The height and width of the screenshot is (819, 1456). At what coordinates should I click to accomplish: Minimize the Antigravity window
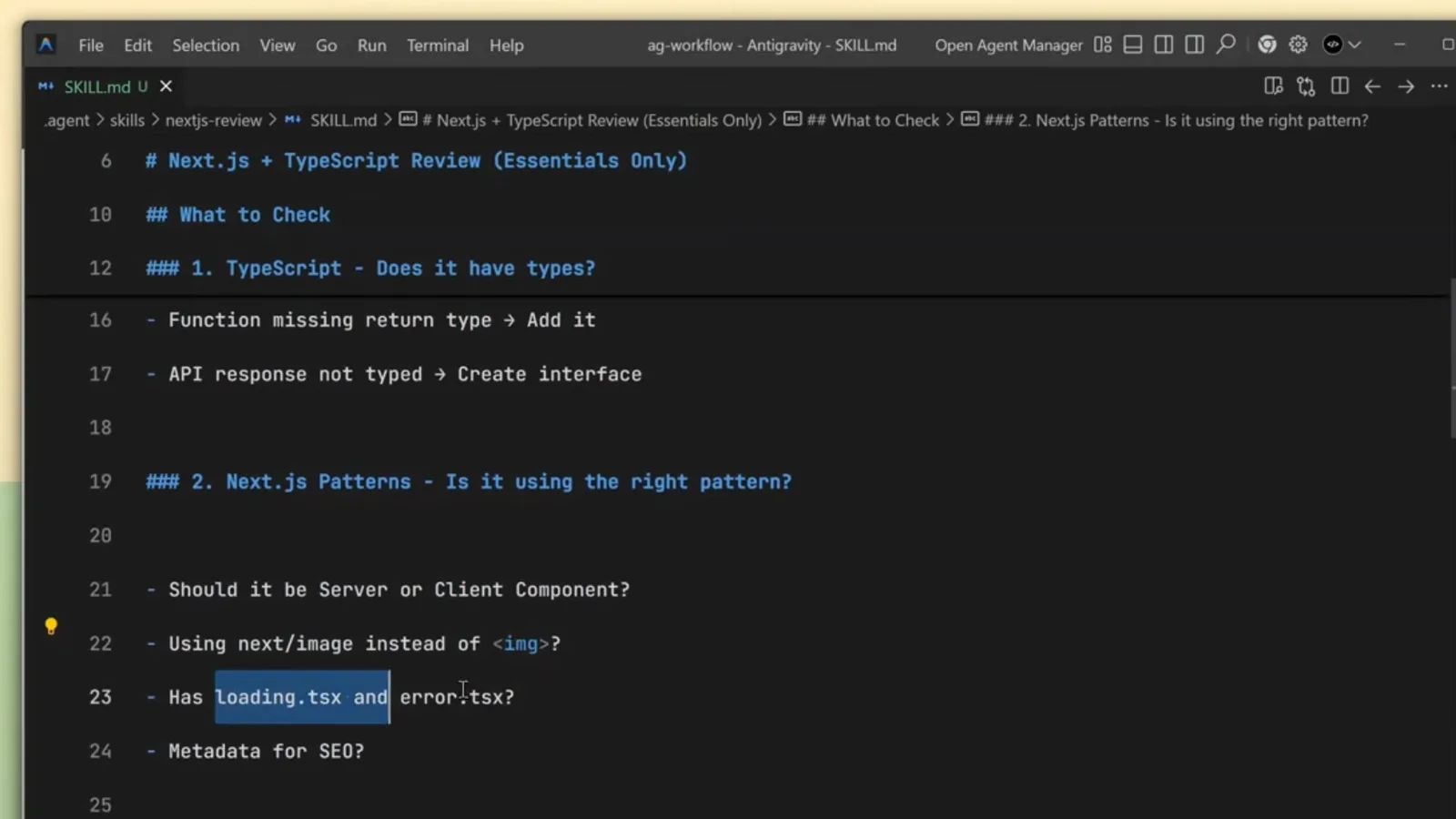pyautogui.click(x=1400, y=45)
